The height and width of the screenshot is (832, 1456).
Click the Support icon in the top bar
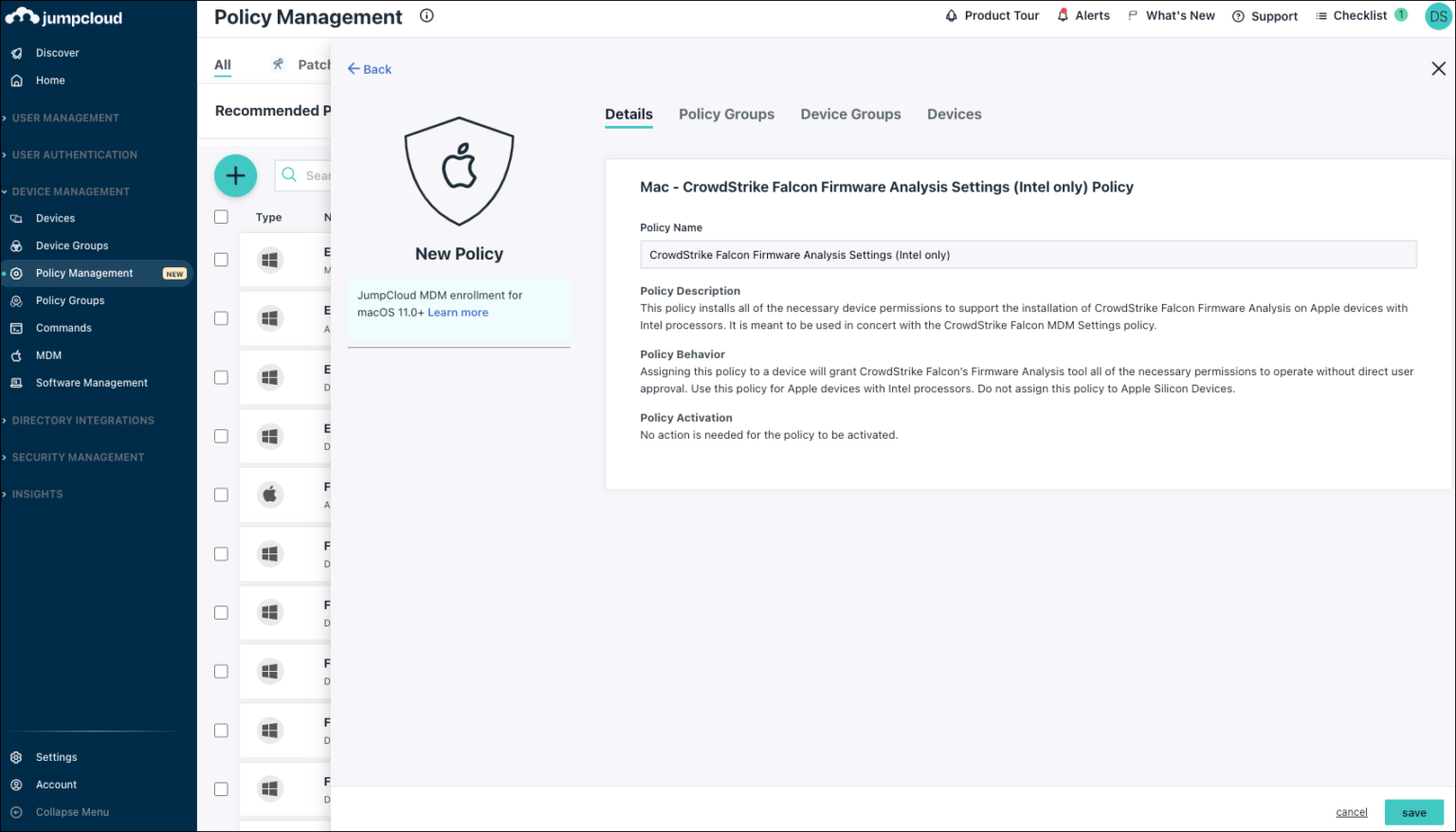tap(1265, 15)
